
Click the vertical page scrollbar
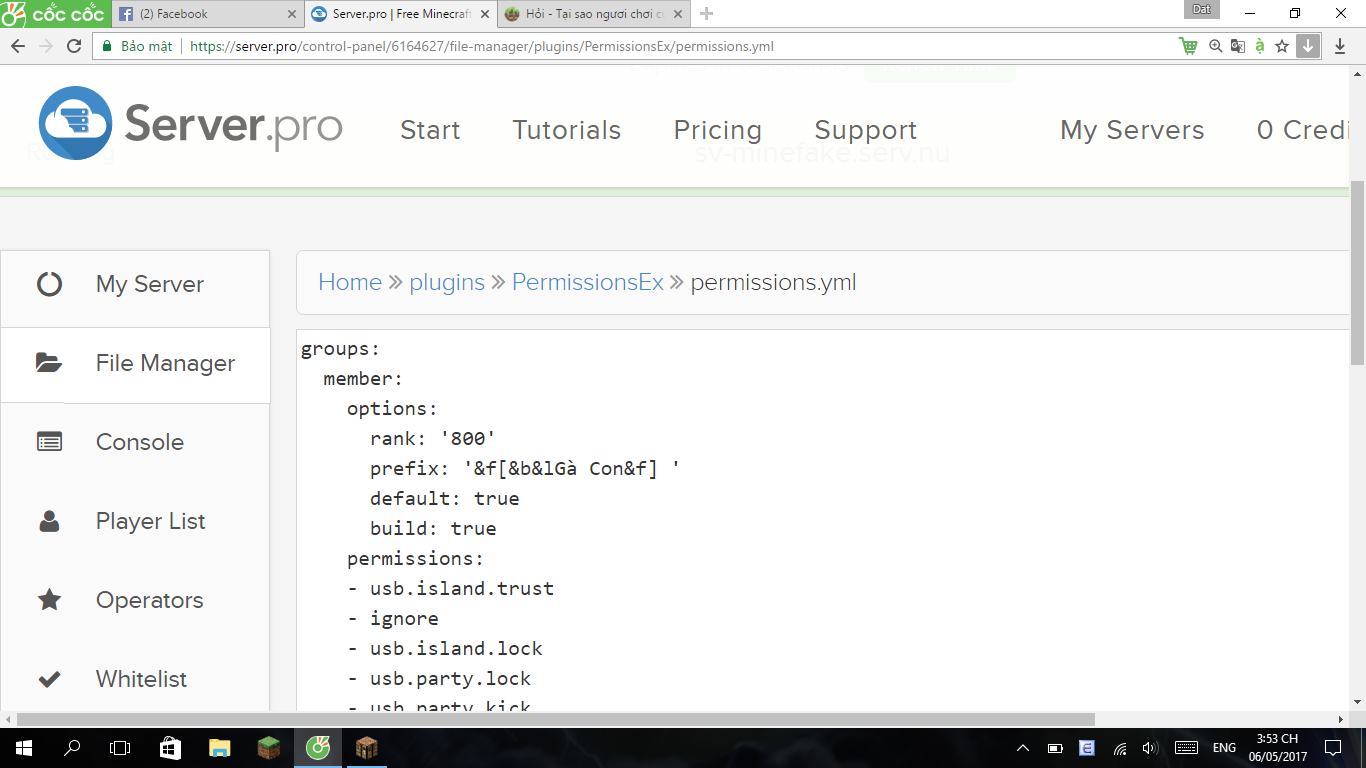click(1357, 272)
